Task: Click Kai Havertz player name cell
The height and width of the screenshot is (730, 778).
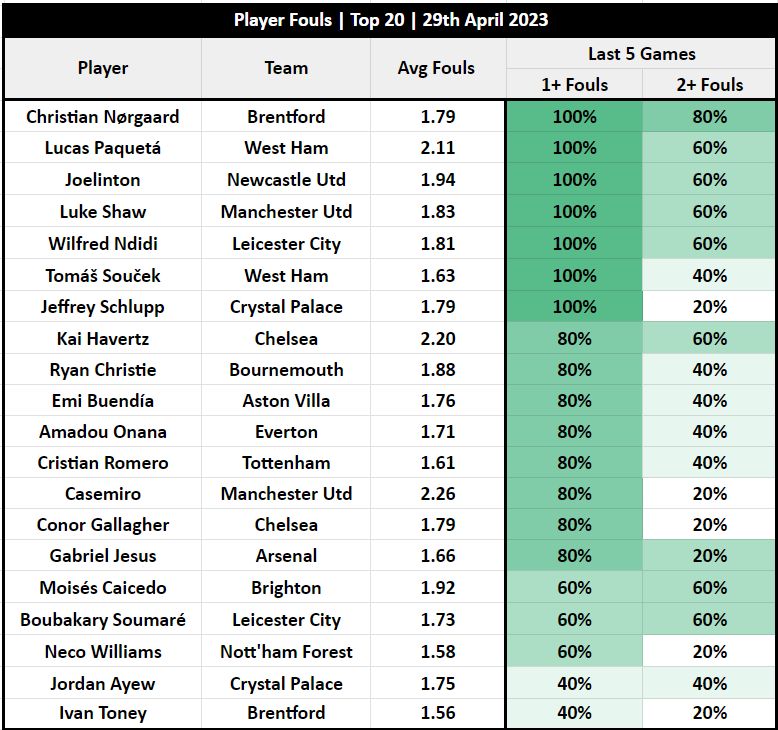Action: tap(103, 338)
